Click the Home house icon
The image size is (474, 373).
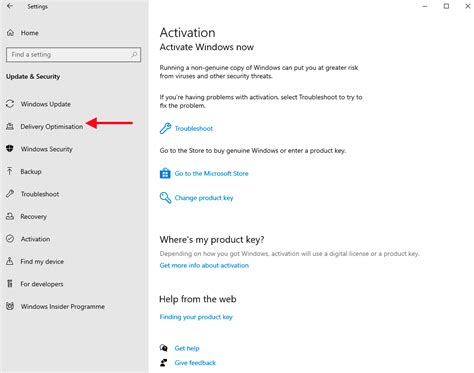[x=10, y=33]
